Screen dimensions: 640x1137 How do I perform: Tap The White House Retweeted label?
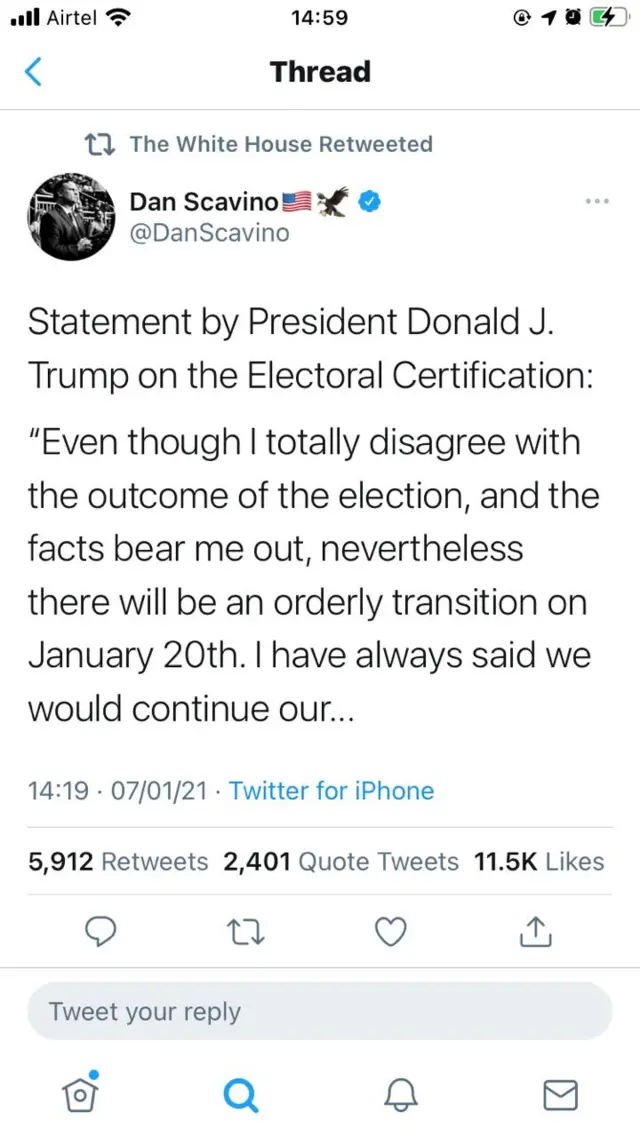click(x=280, y=144)
